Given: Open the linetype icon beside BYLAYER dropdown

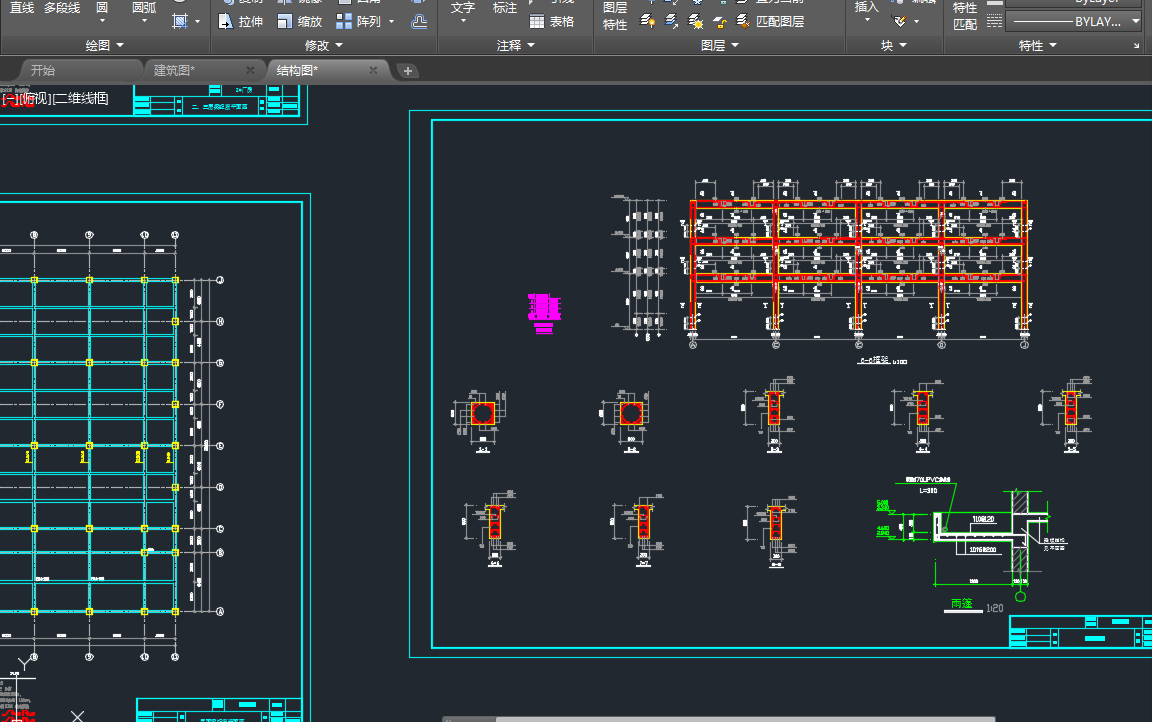Looking at the screenshot, I should click(993, 21).
